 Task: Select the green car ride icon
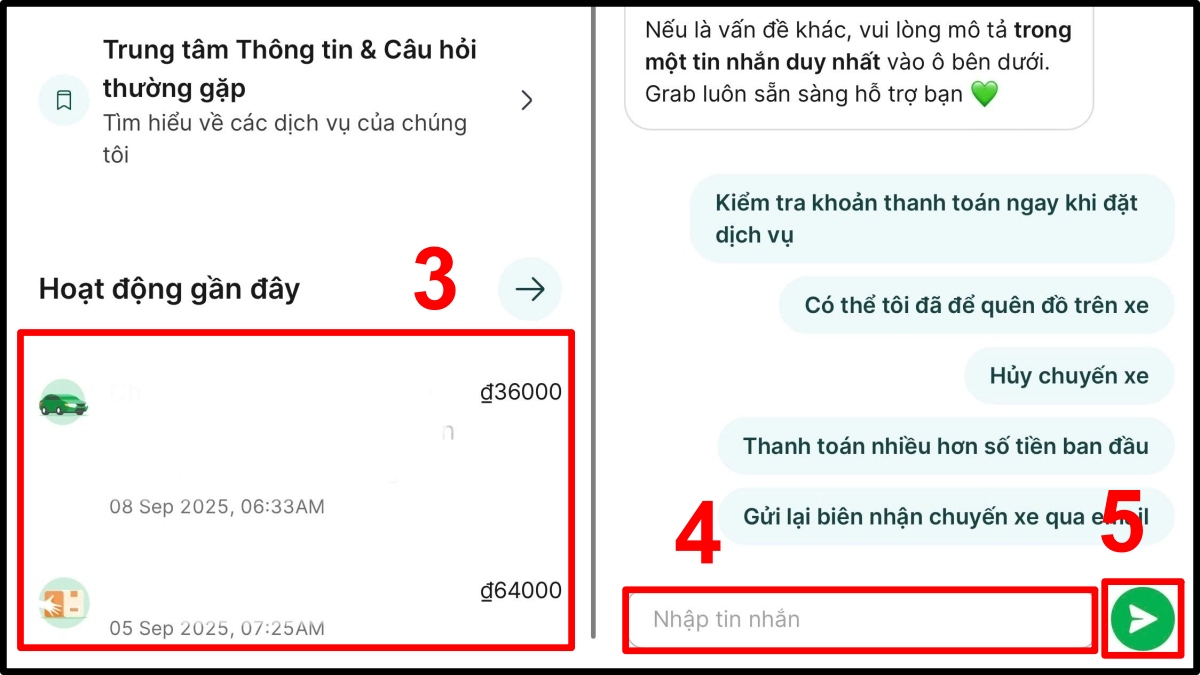(64, 402)
